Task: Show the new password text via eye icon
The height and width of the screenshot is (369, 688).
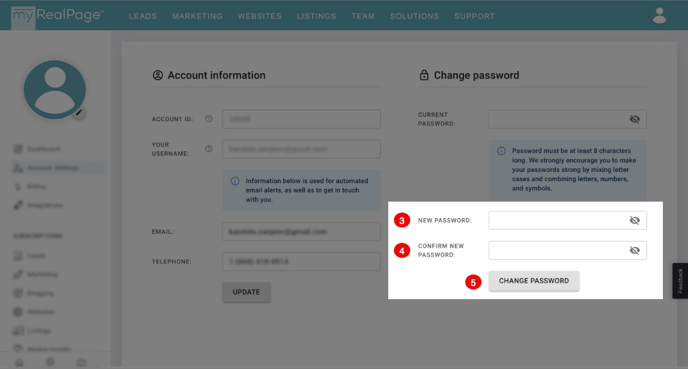Action: [x=634, y=220]
